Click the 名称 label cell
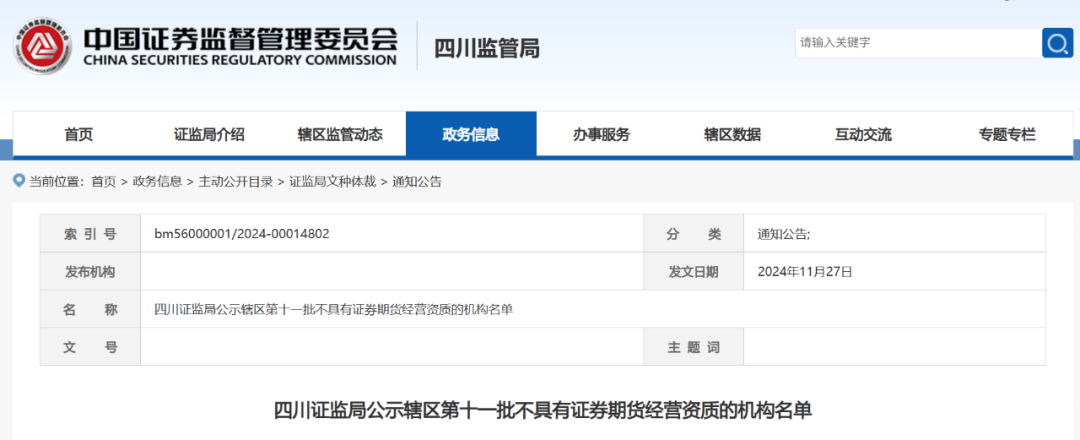 [90, 310]
